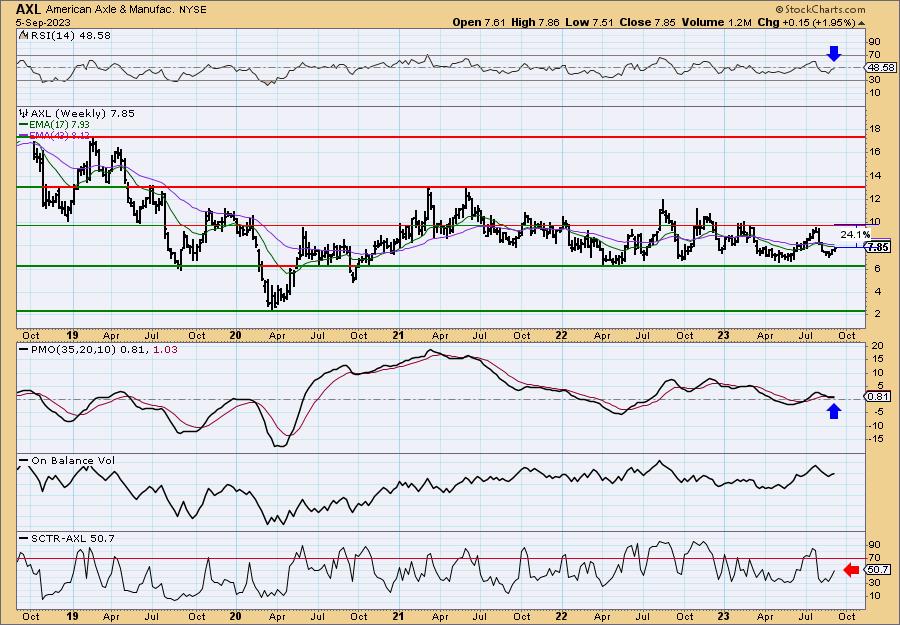Click the PMO signal value 1.03
Screen dimensions: 900x625
(165, 349)
